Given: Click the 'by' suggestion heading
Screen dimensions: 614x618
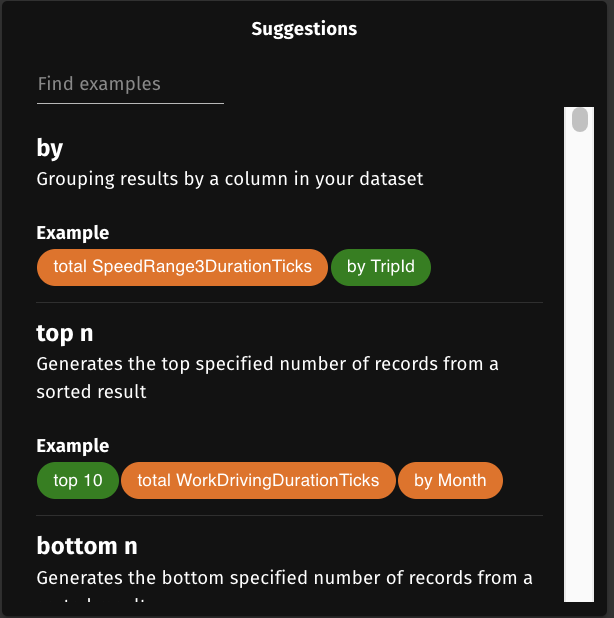Looking at the screenshot, I should click(x=50, y=149).
